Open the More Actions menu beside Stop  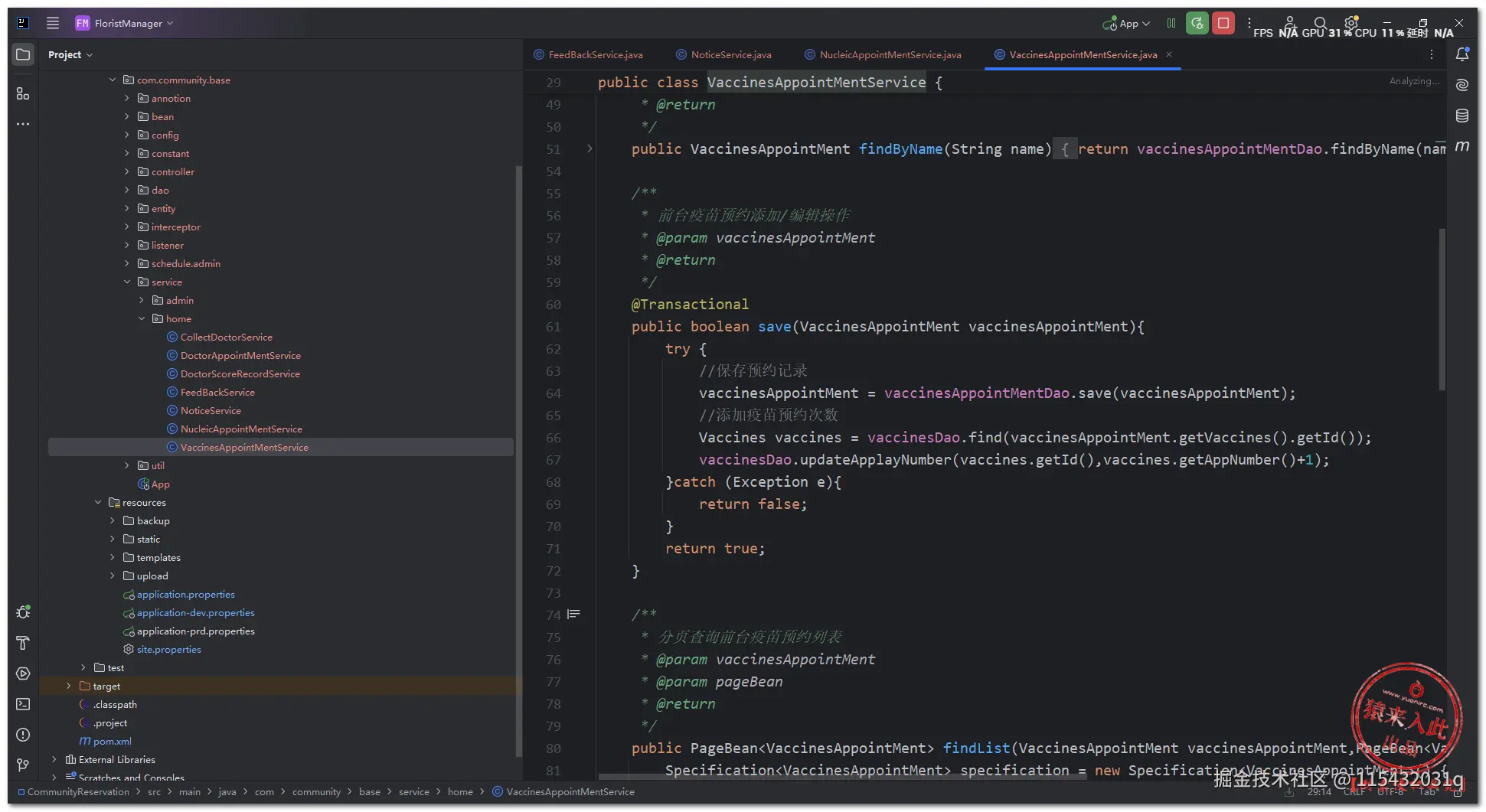pyautogui.click(x=1249, y=23)
